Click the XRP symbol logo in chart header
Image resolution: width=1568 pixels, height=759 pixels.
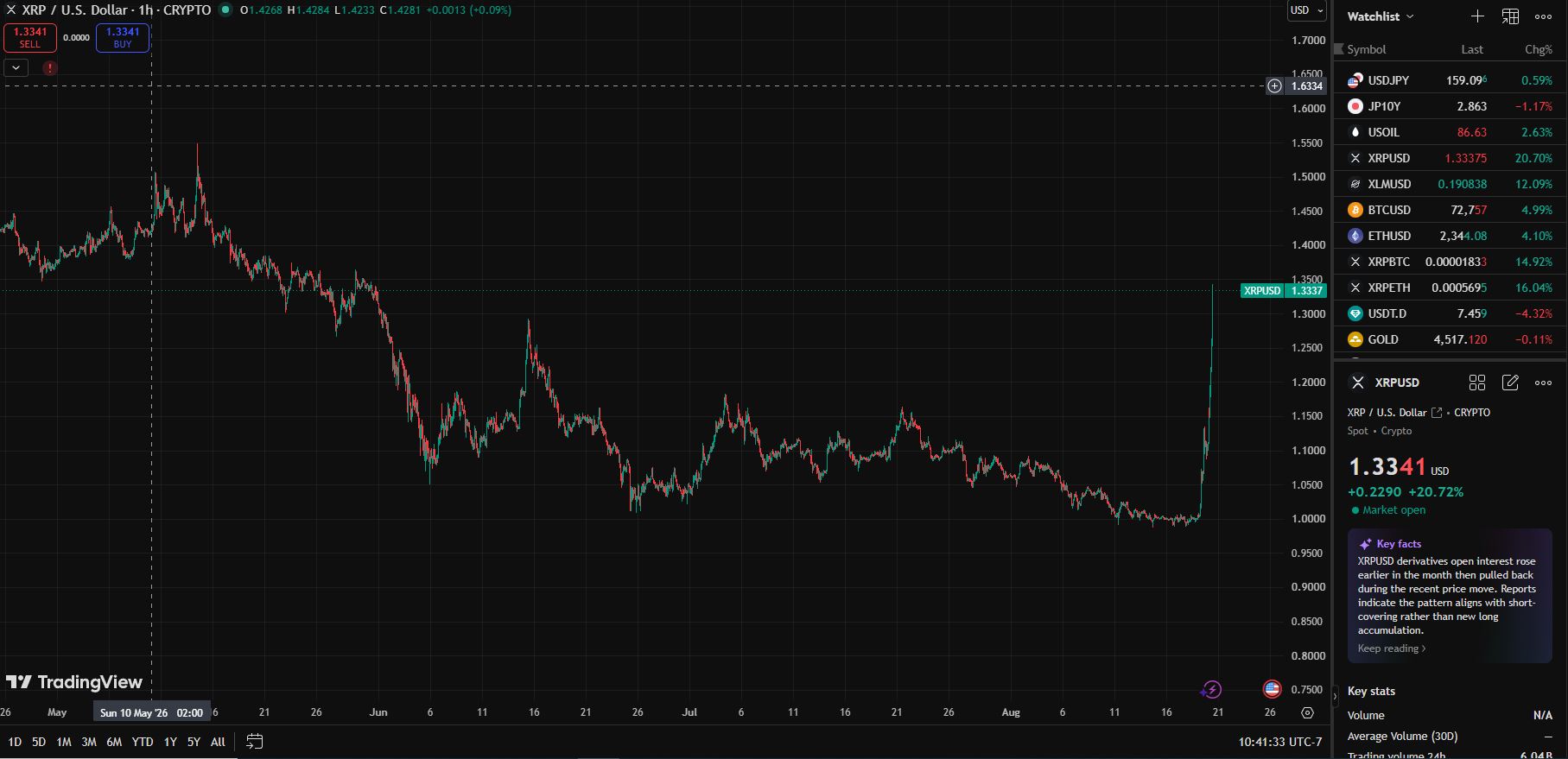pyautogui.click(x=10, y=10)
